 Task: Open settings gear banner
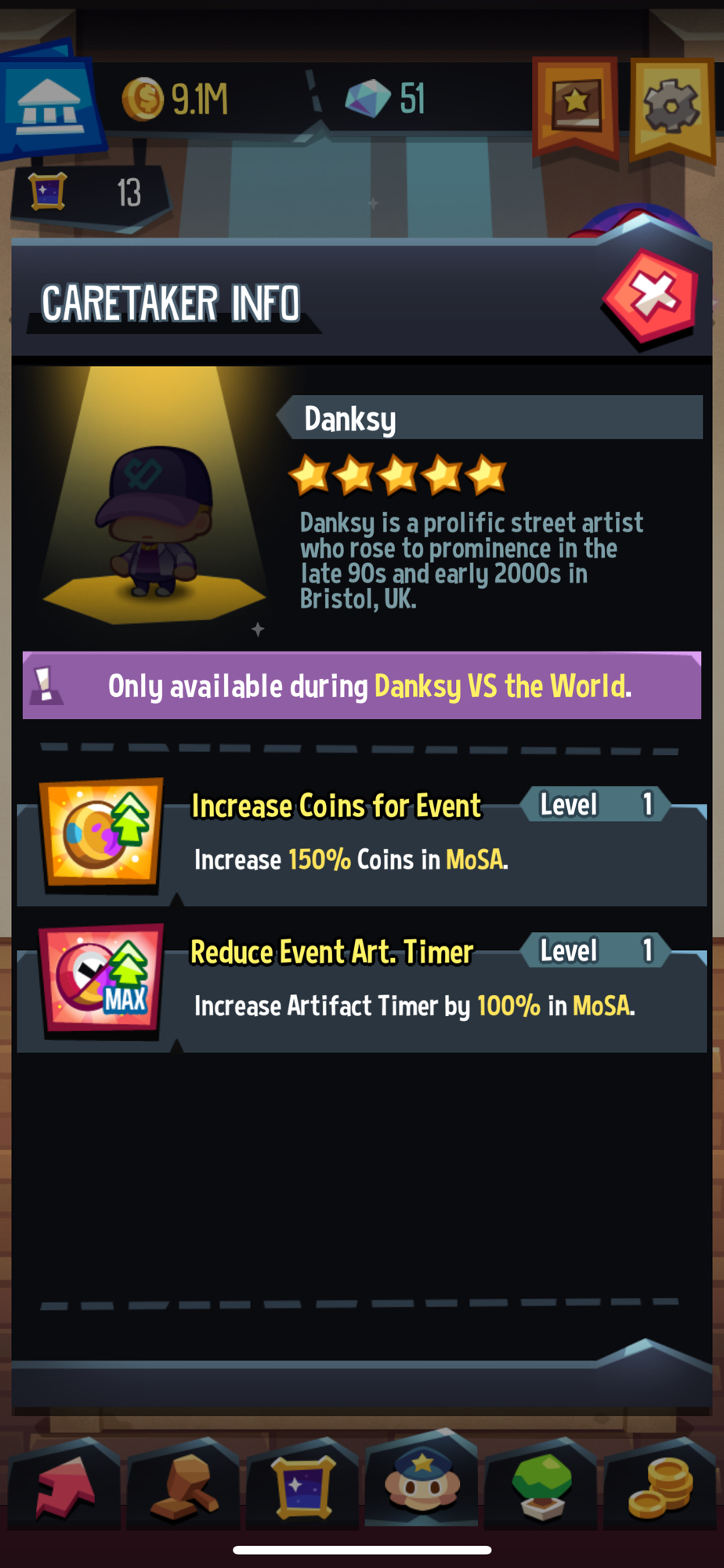point(672,107)
